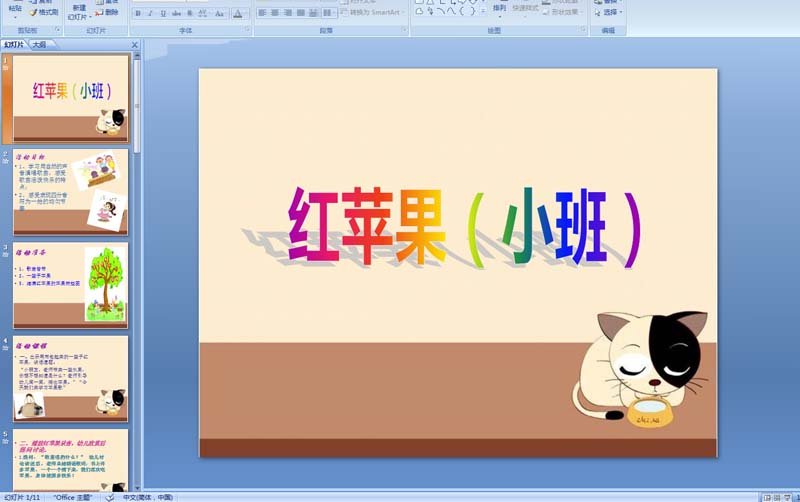Open slide 3 thumbnail with tree picture
Viewport: 800px width, 502px height.
pos(70,285)
